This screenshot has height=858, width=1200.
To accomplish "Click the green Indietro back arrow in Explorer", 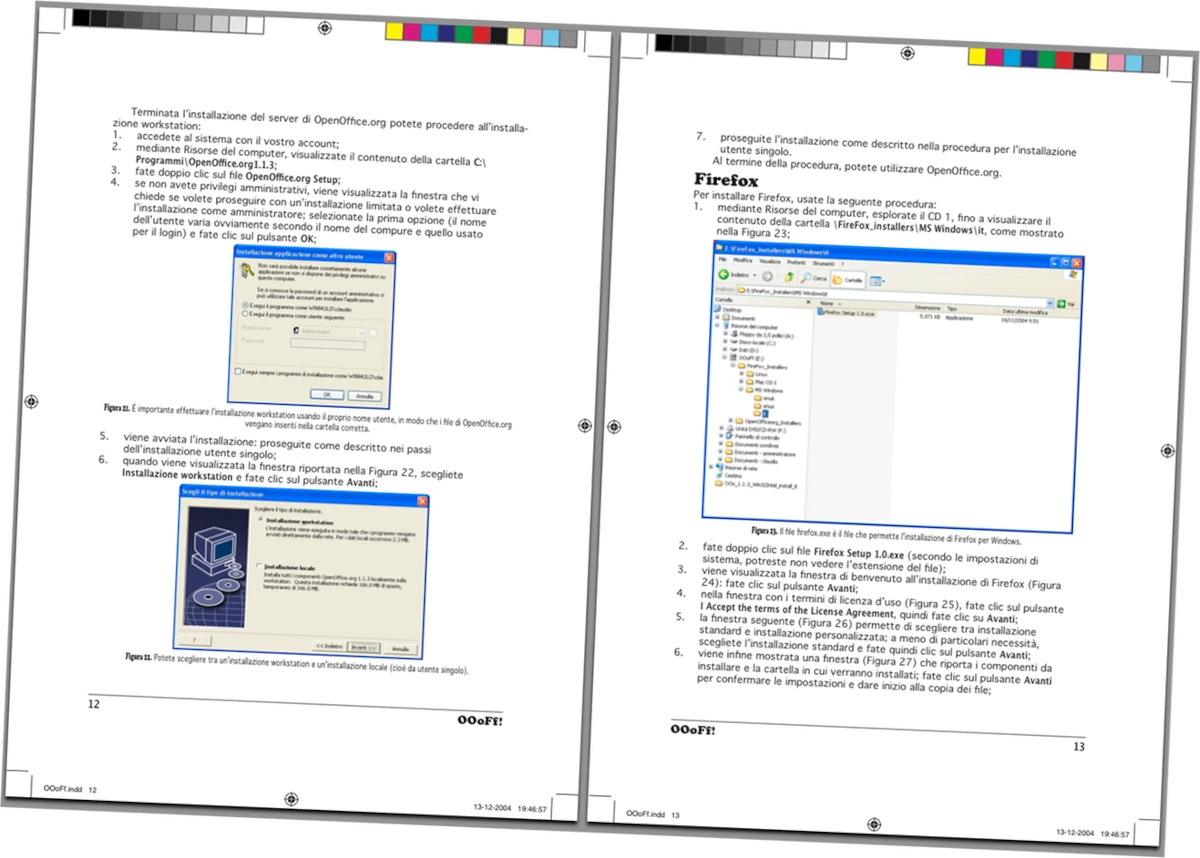I will click(724, 274).
